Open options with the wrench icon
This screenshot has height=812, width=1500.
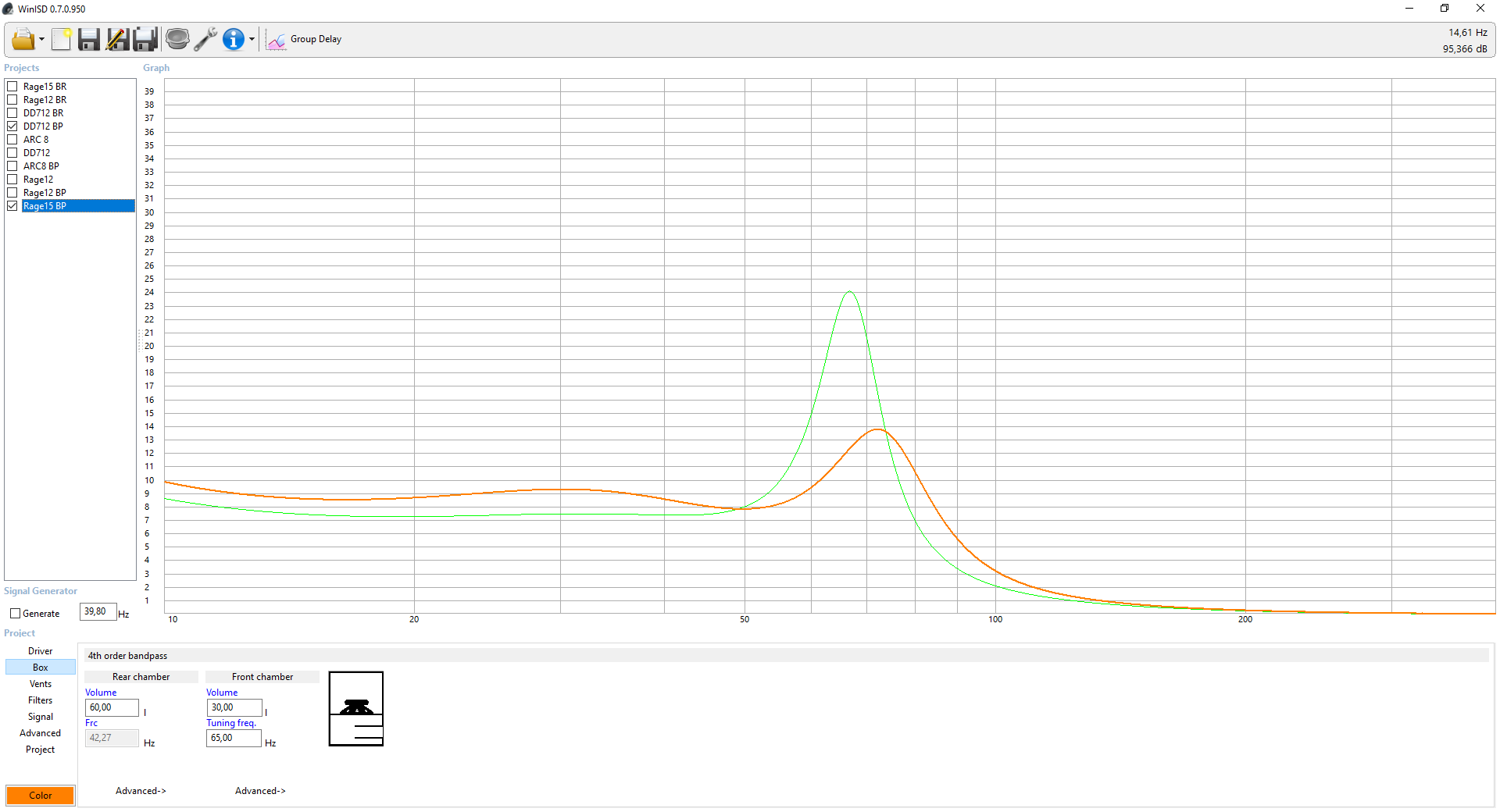click(x=205, y=39)
